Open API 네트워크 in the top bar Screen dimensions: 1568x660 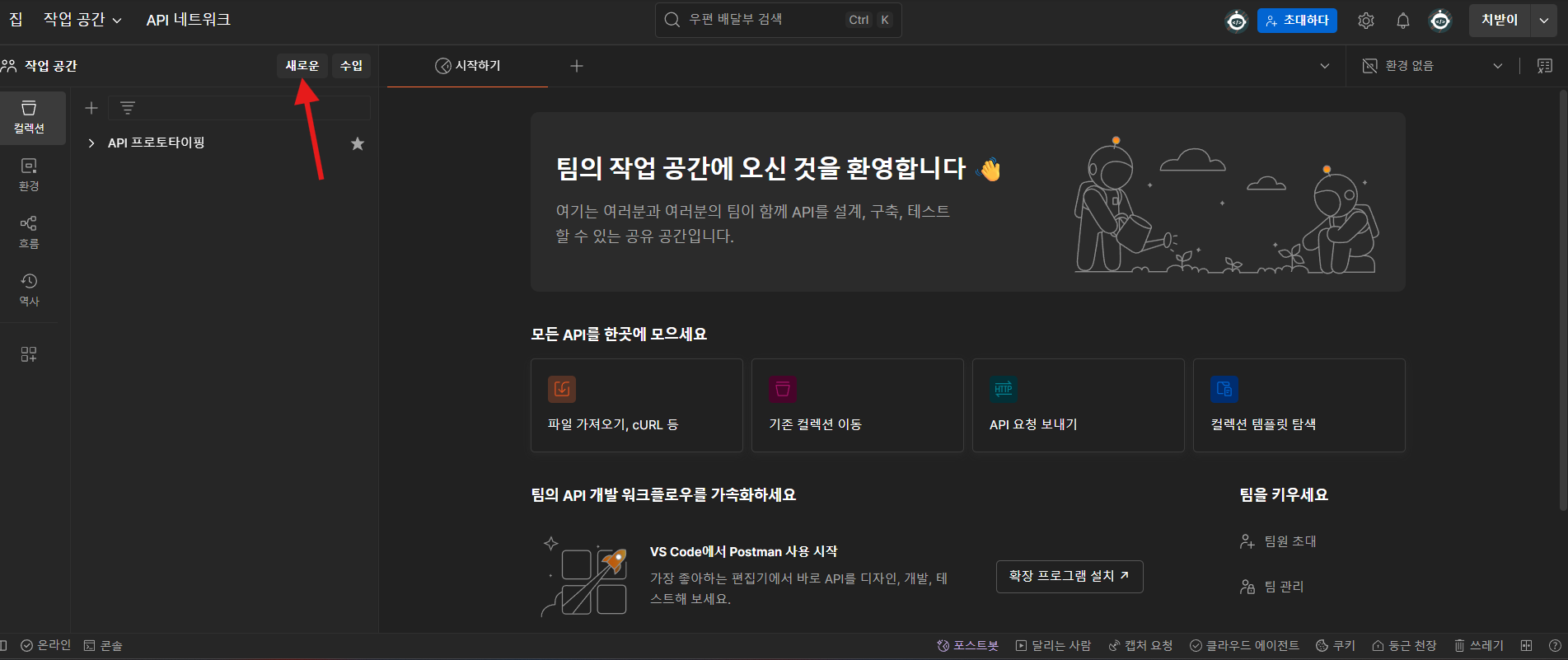[189, 20]
